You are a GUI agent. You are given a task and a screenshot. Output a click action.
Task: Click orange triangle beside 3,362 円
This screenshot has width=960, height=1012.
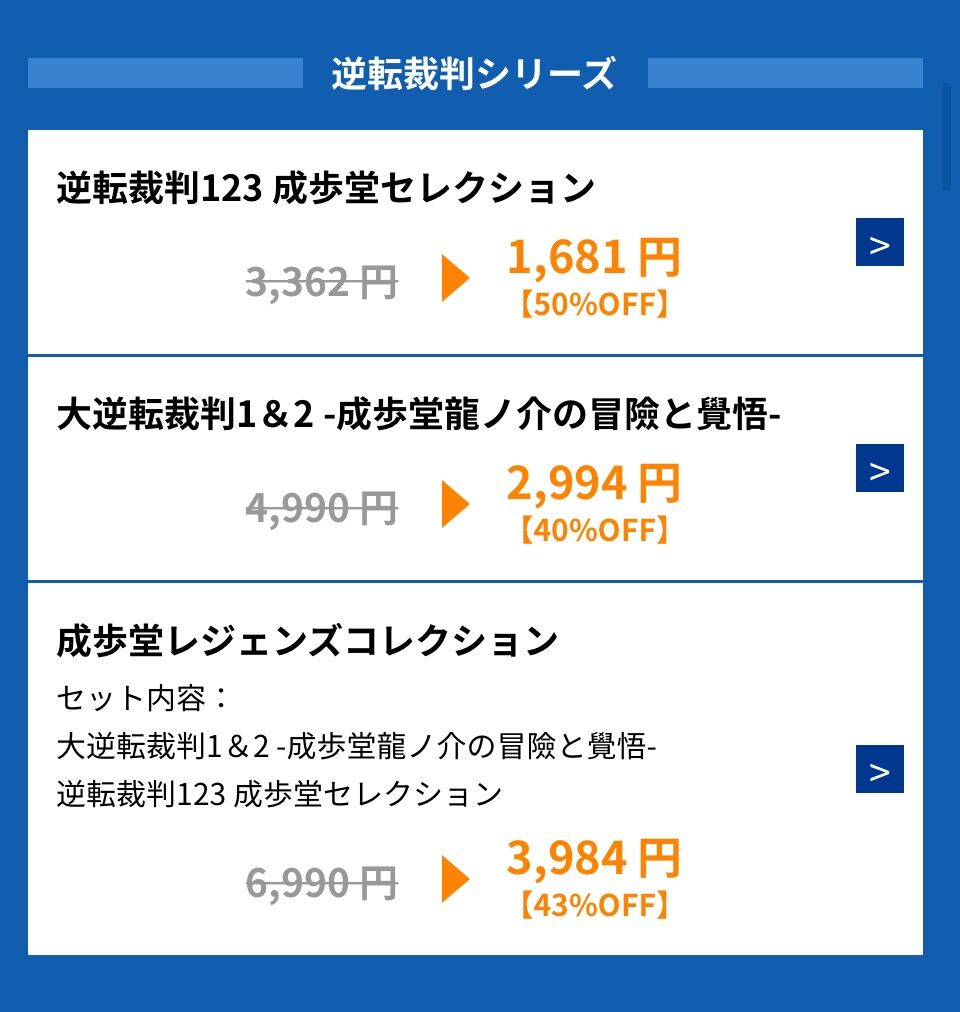[x=455, y=278]
